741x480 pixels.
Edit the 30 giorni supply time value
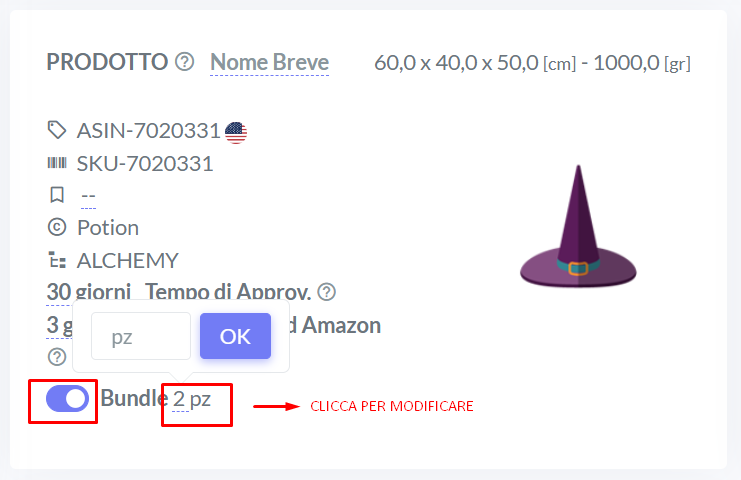[88, 292]
